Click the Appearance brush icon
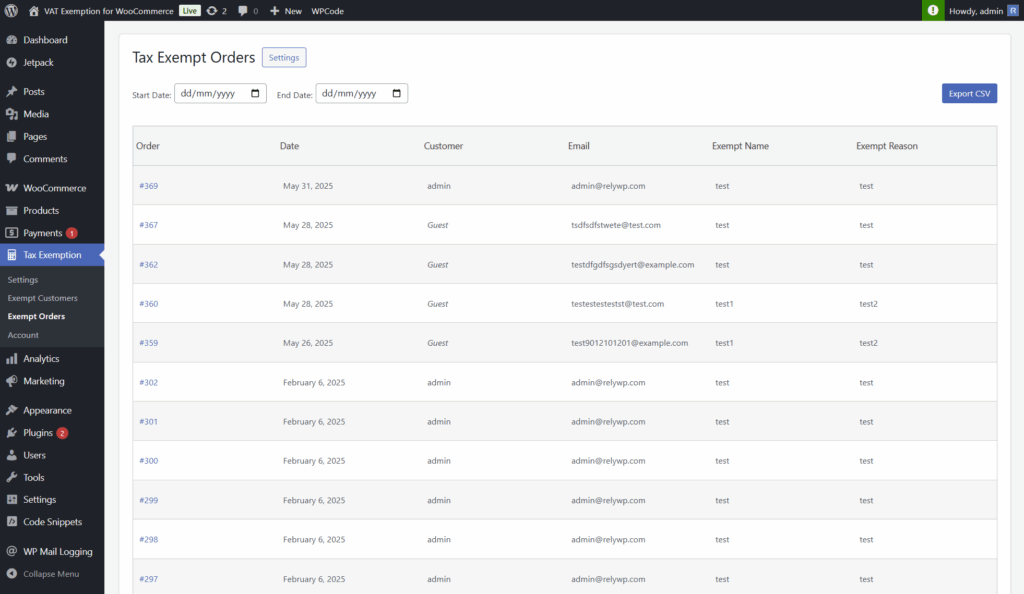The image size is (1024, 594). (12, 410)
